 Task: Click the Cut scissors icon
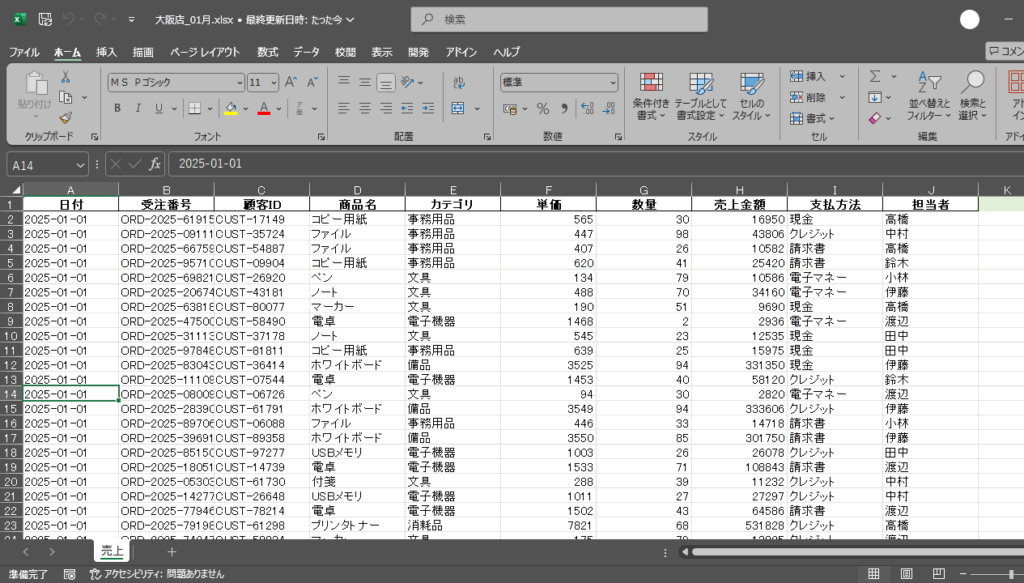point(66,78)
